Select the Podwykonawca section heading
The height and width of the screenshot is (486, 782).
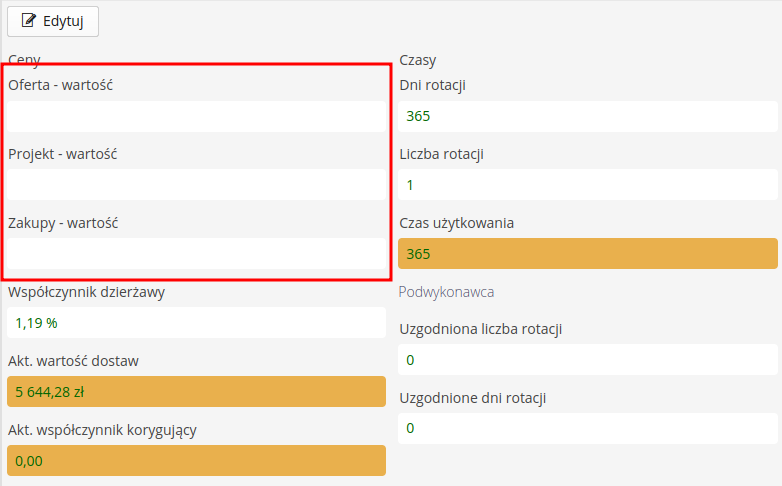pyautogui.click(x=446, y=292)
